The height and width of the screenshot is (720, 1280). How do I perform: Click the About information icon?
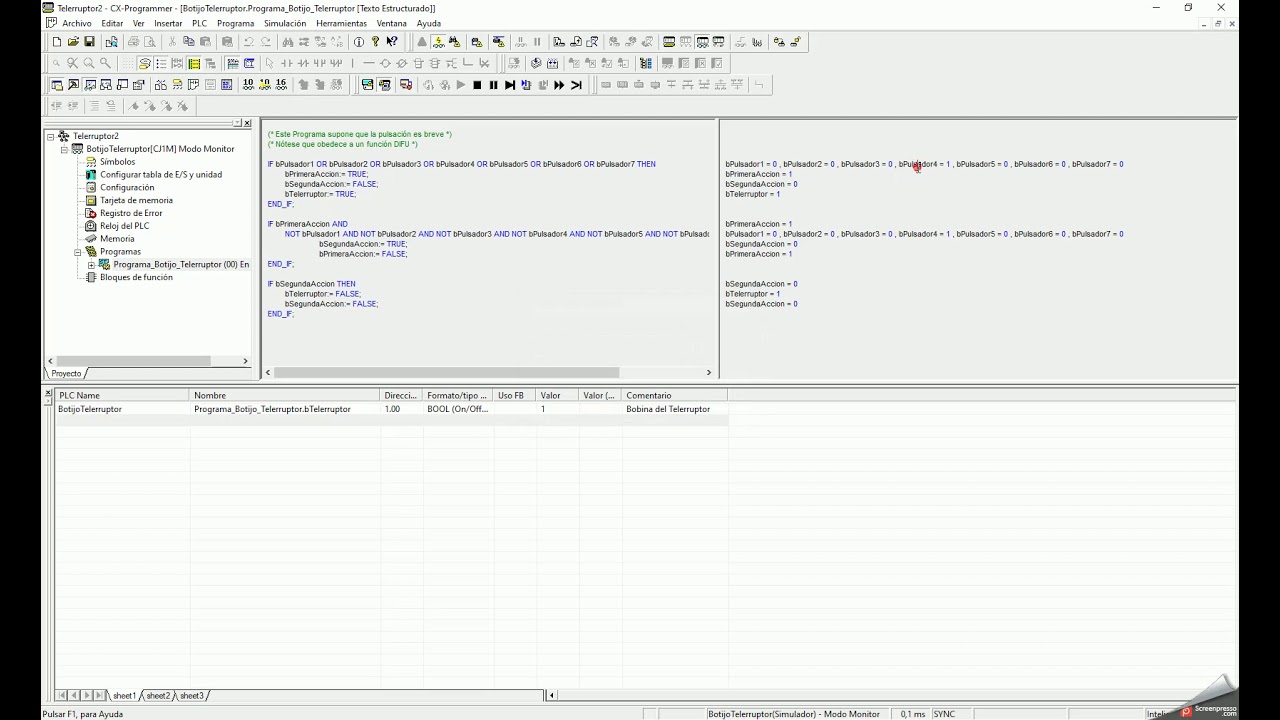359,42
